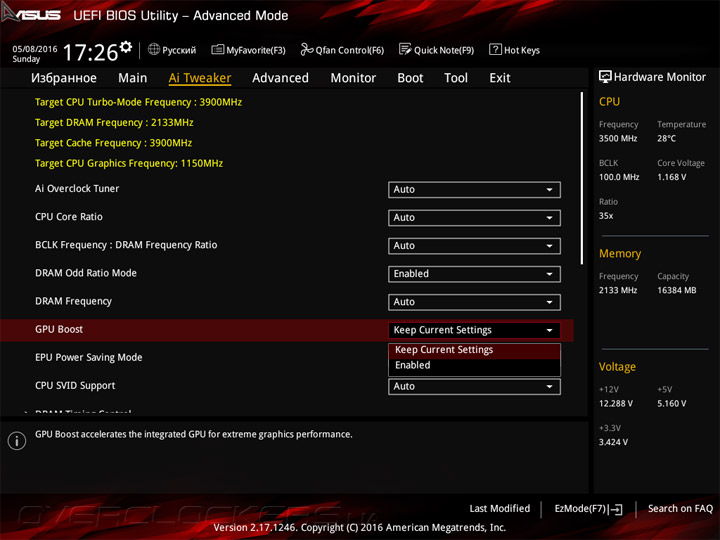The image size is (720, 540).
Task: Select EPU Power Saving Mode label
Action: pos(89,358)
